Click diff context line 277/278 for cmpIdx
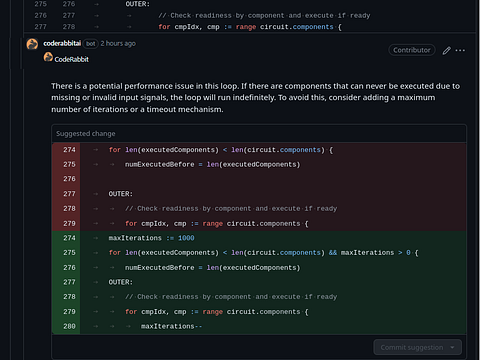Image resolution: width=480 pixels, height=360 pixels. coord(250,27)
